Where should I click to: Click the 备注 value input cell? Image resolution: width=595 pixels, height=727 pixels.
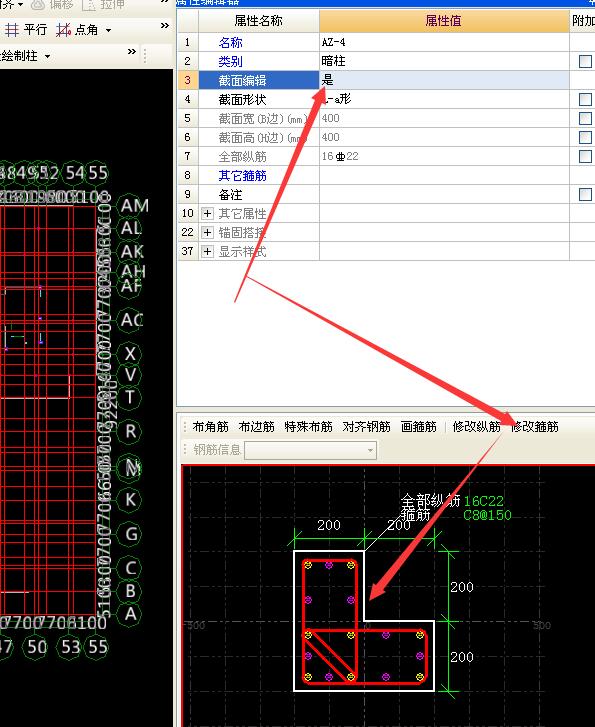pyautogui.click(x=444, y=194)
